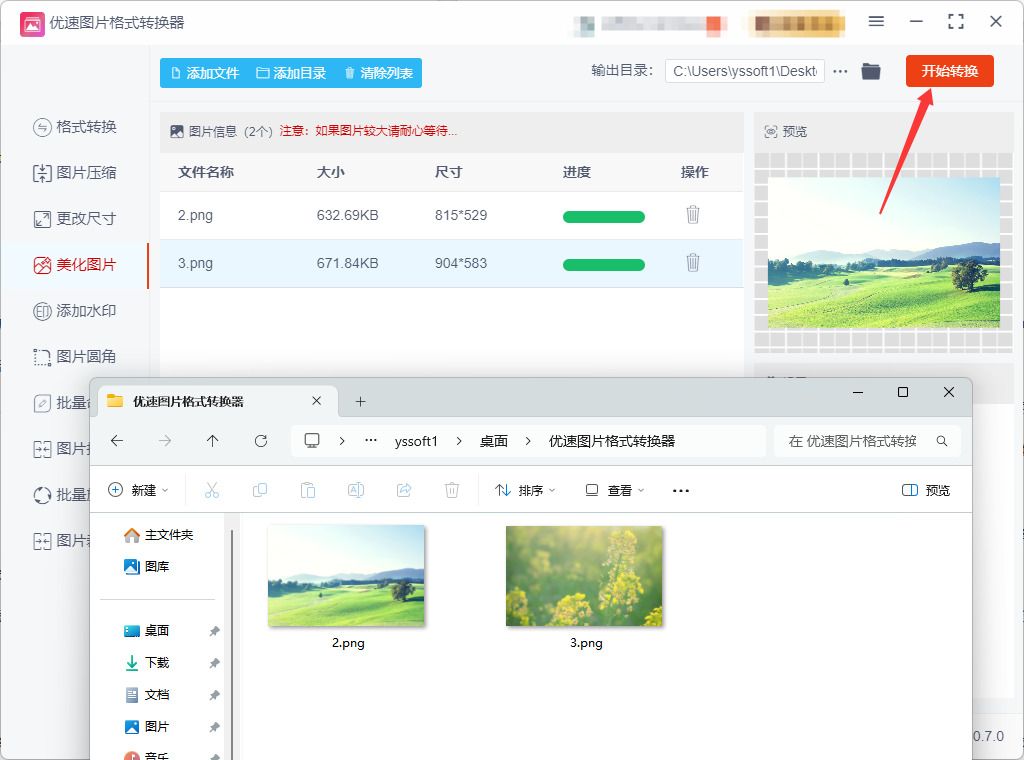
Task: Rename item using Explorer toolbar icon
Action: click(x=356, y=490)
